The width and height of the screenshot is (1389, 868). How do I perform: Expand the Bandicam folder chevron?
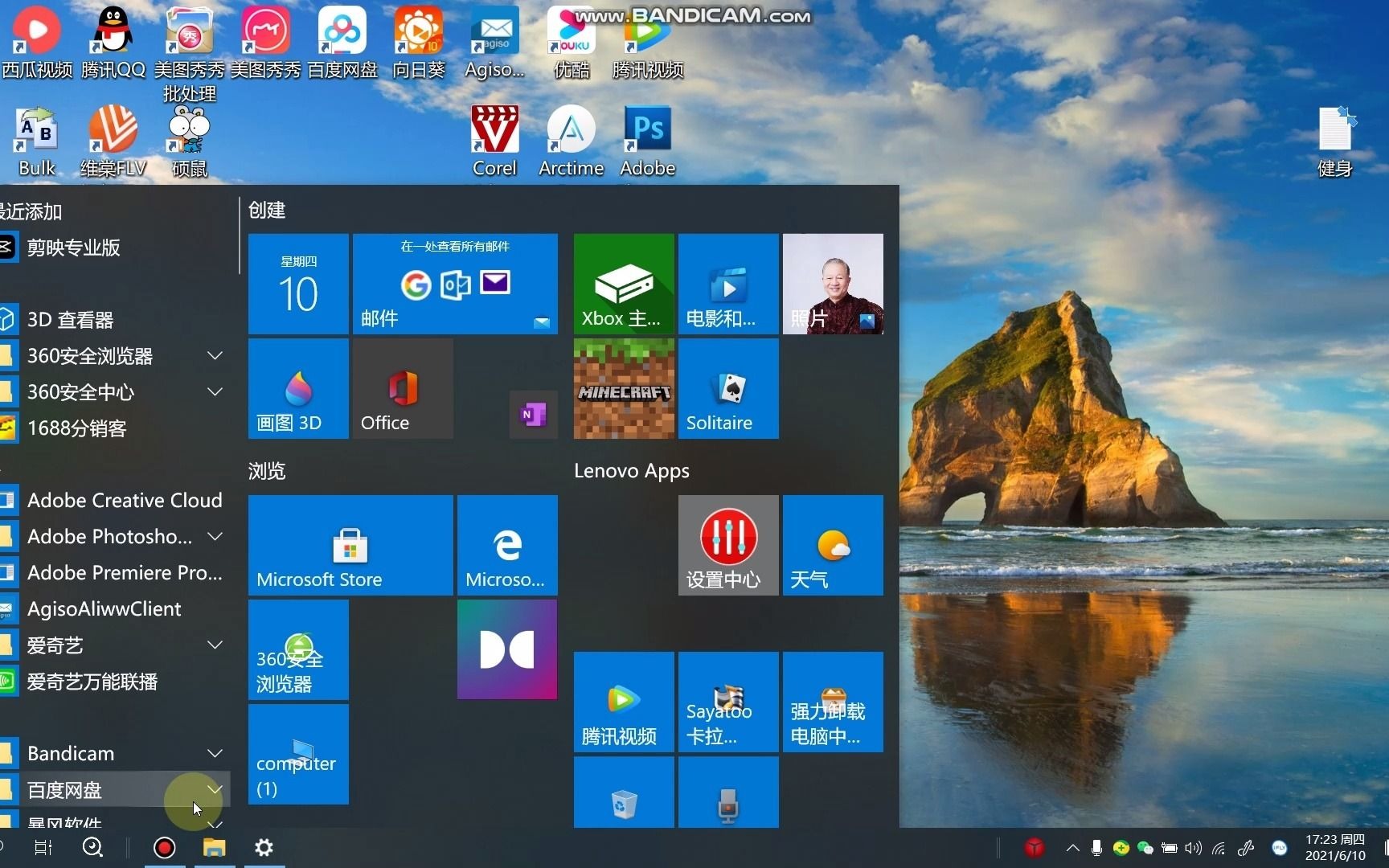tap(215, 753)
